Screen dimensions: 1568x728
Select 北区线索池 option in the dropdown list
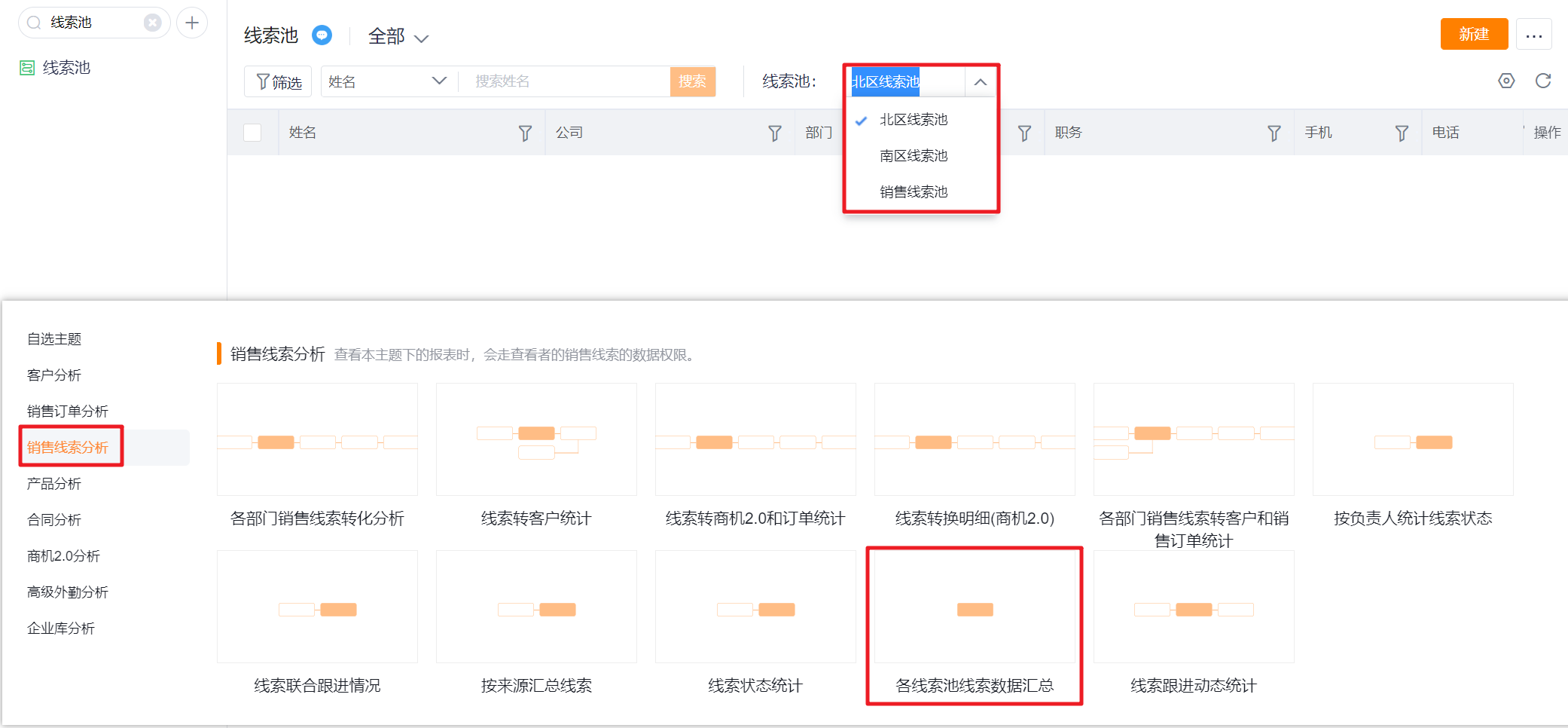(x=914, y=120)
